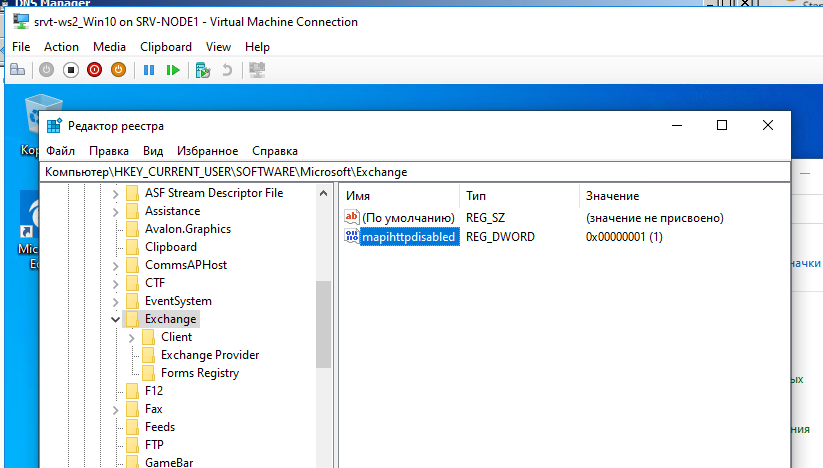
Task: Click the Start (power on) VM icon
Action: (47, 70)
